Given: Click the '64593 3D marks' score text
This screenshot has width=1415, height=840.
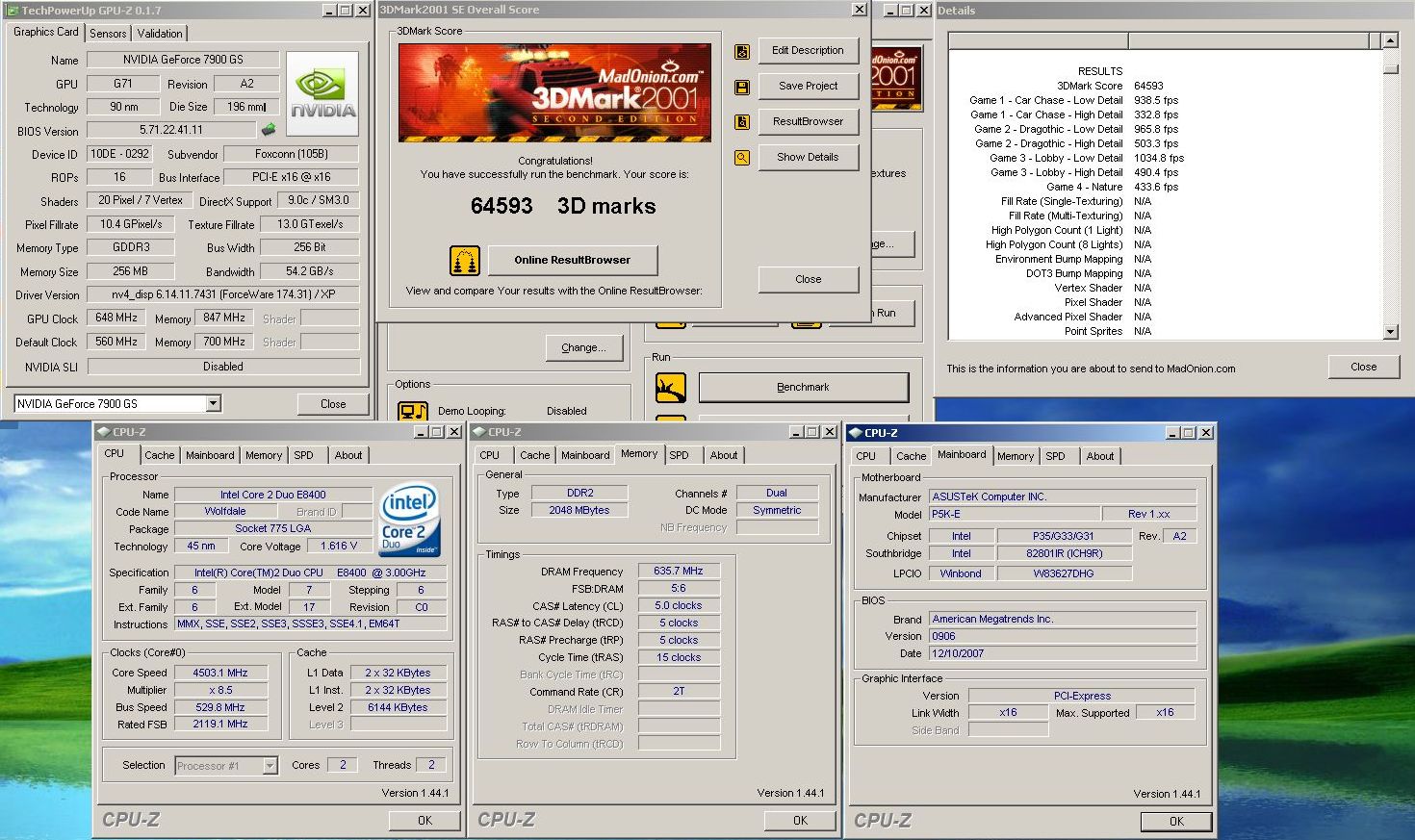Looking at the screenshot, I should tap(563, 206).
